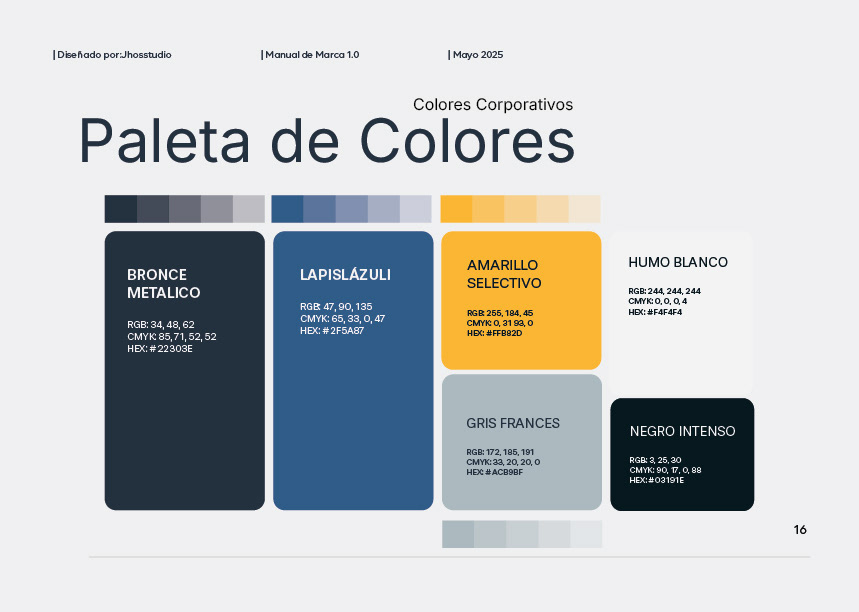Click the Manual de Marca 1.0 header

pos(310,55)
